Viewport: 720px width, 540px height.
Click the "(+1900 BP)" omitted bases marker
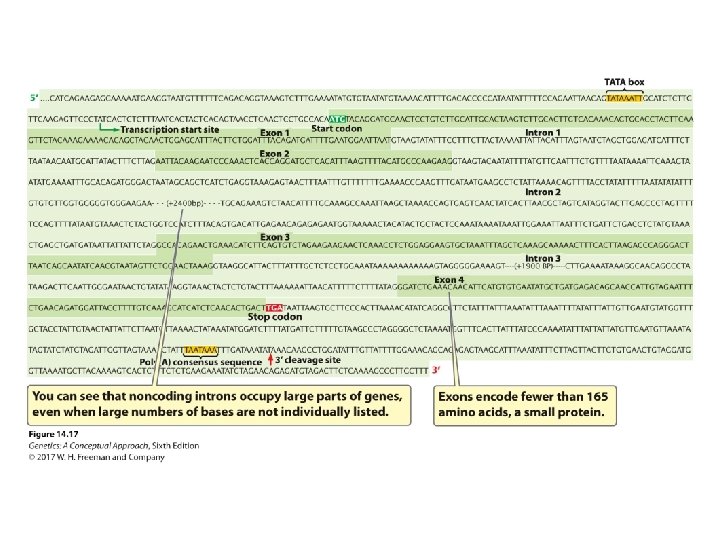tap(533, 266)
